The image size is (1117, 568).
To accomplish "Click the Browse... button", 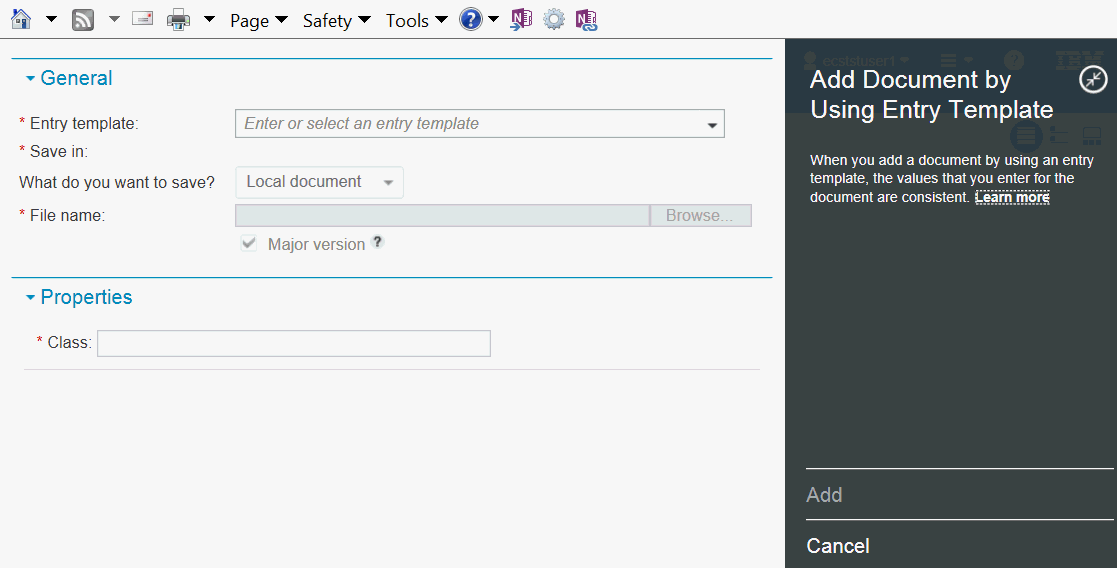I will coord(700,215).
